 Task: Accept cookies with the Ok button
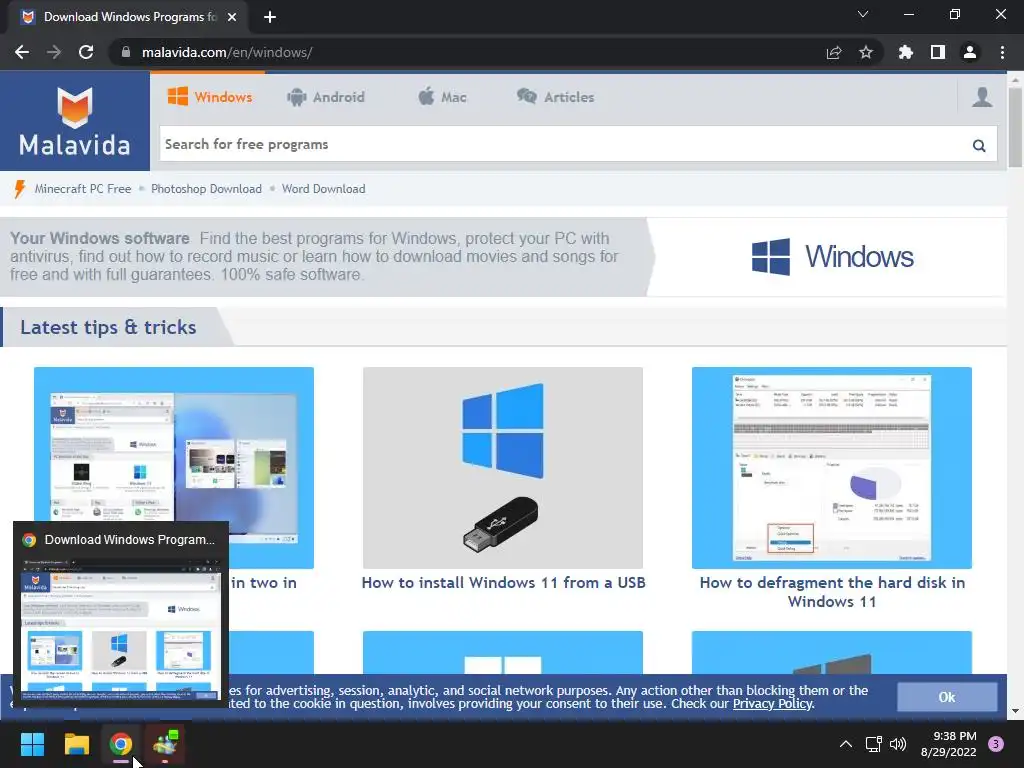[x=947, y=697]
